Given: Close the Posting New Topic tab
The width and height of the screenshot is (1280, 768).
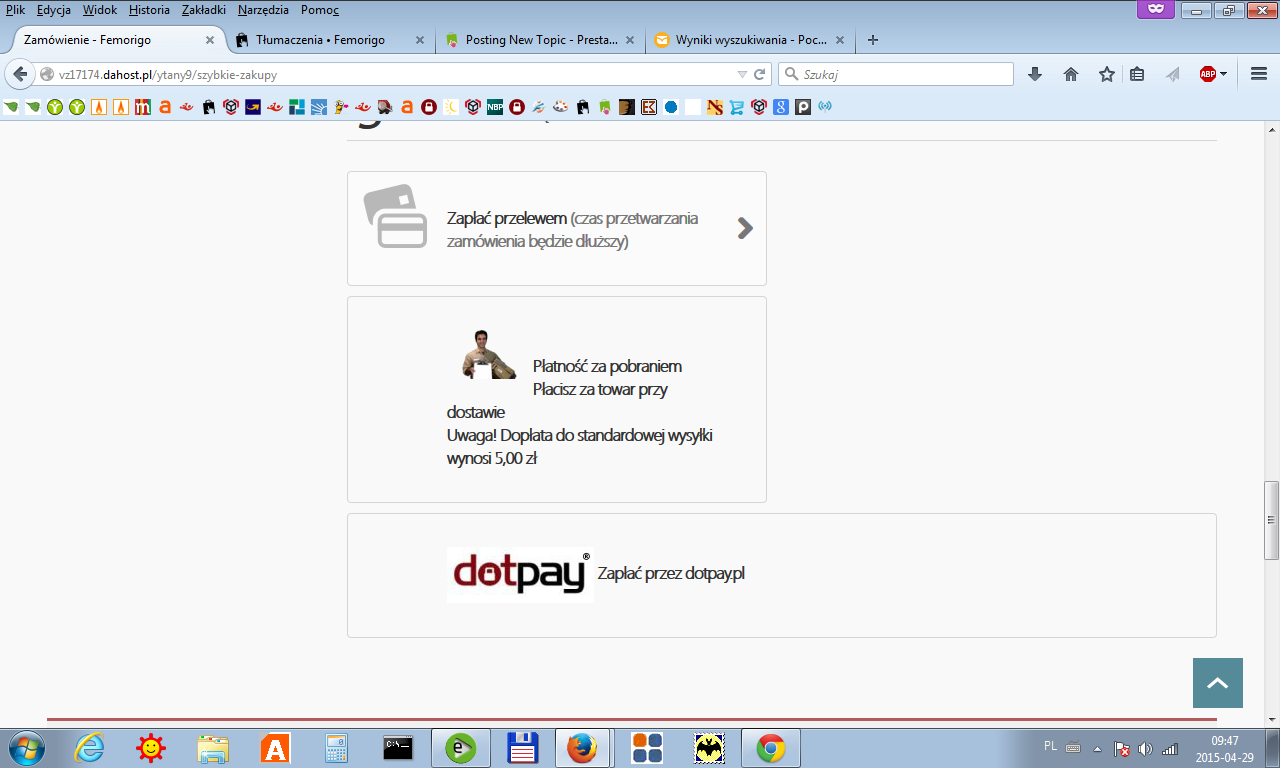Looking at the screenshot, I should [630, 40].
